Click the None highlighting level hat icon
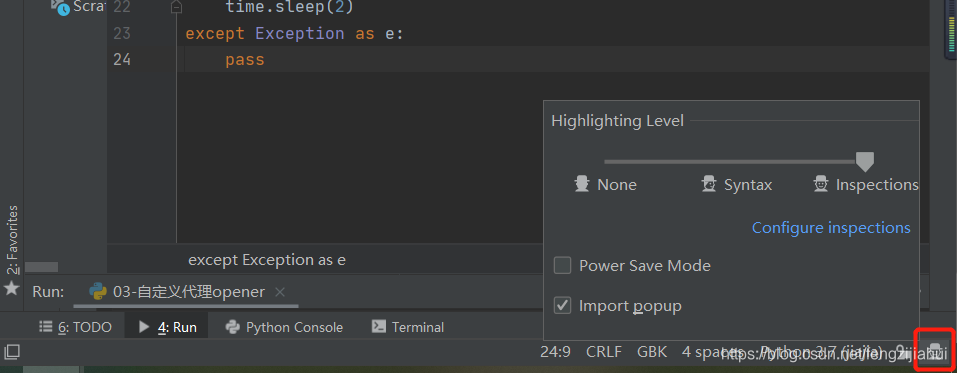This screenshot has width=957, height=373. click(x=582, y=184)
